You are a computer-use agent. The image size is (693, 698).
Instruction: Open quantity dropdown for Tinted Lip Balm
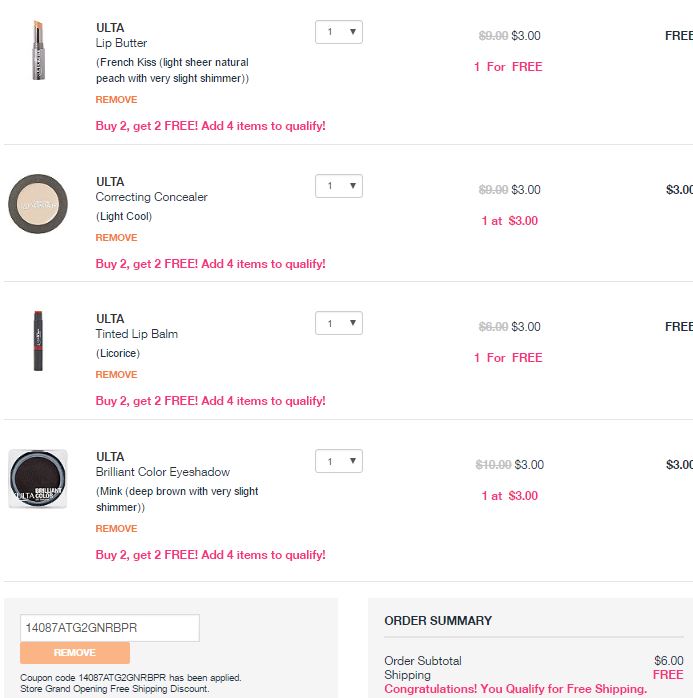tap(339, 323)
